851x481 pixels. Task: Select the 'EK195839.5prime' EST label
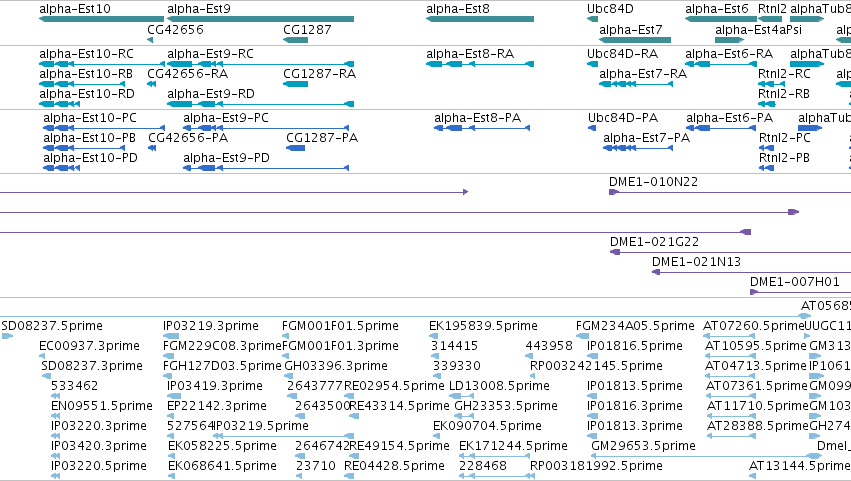[x=483, y=326]
